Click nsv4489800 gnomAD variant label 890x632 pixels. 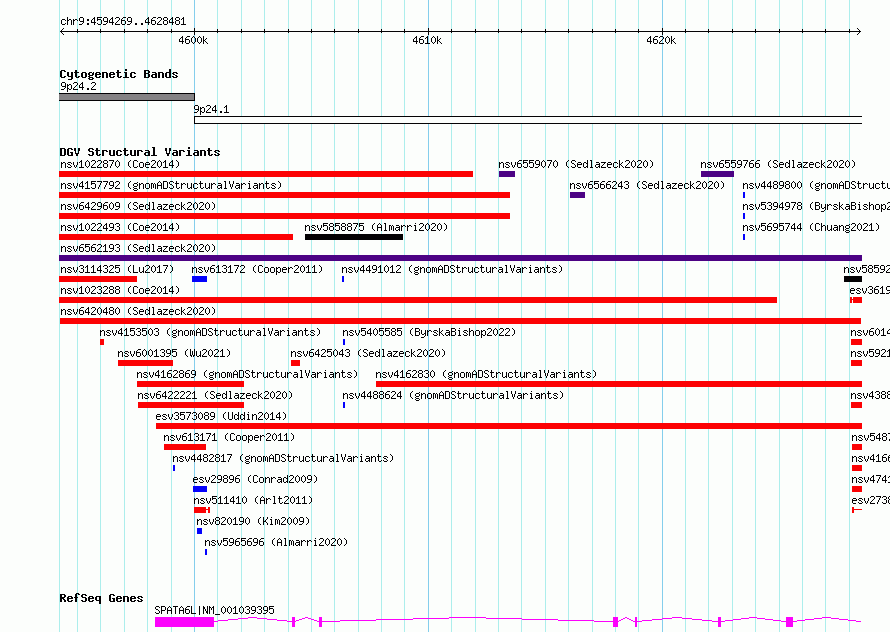(816, 185)
